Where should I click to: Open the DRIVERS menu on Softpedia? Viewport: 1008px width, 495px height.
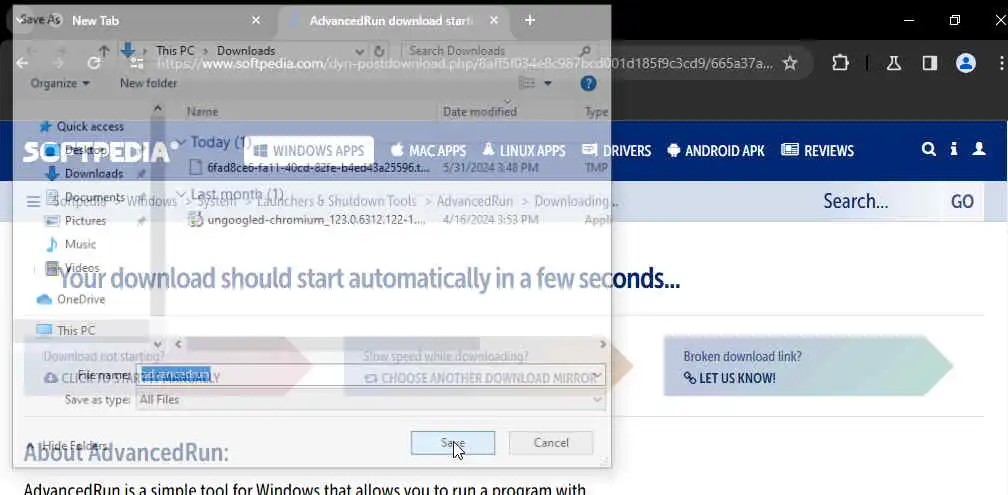(x=616, y=151)
